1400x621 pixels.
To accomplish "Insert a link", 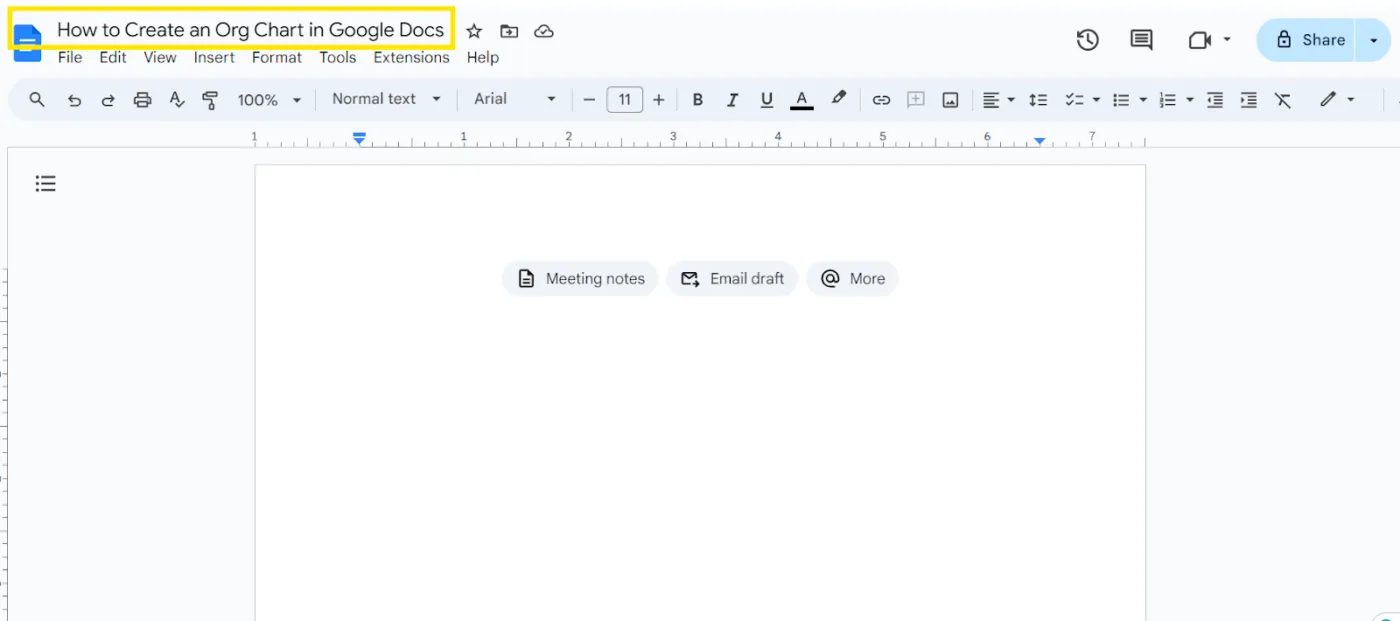I will tap(881, 99).
